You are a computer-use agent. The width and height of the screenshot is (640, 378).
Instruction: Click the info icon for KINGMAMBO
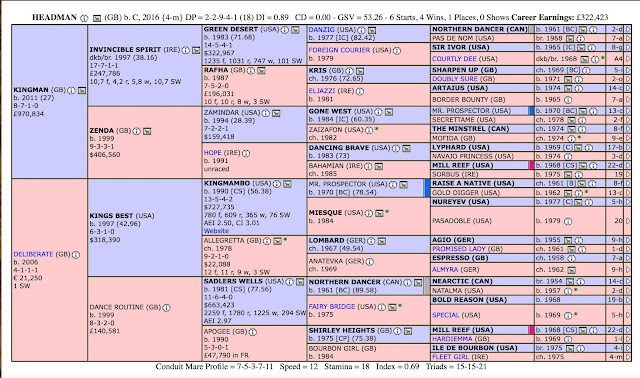(277, 184)
